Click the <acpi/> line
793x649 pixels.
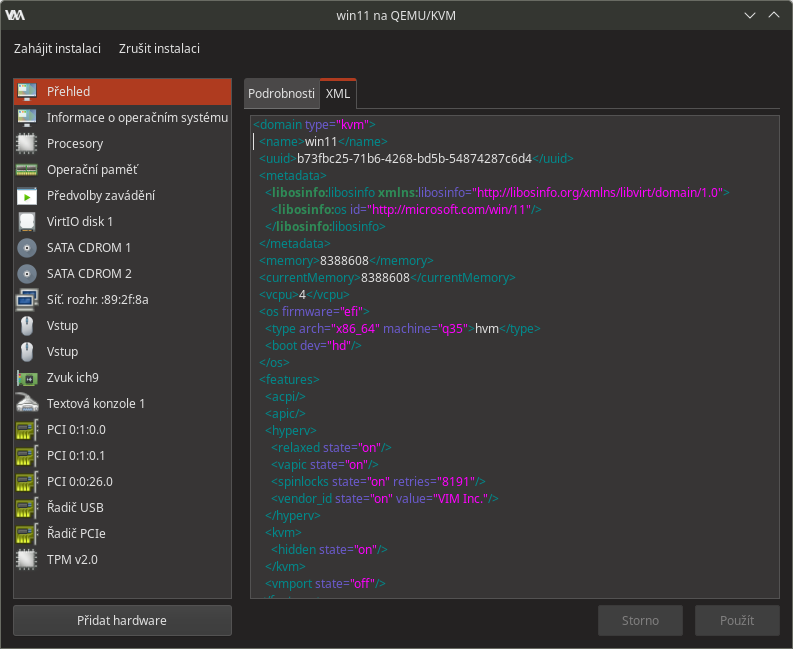285,397
